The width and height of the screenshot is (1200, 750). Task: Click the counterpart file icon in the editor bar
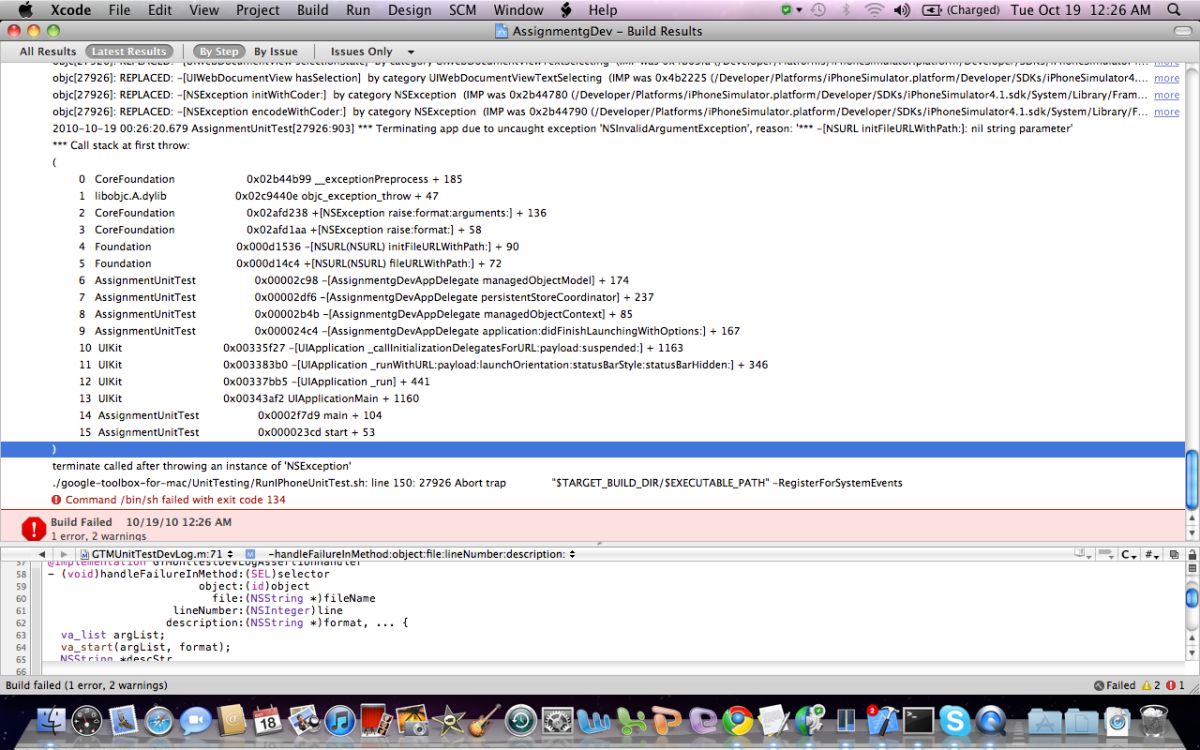pos(1174,553)
